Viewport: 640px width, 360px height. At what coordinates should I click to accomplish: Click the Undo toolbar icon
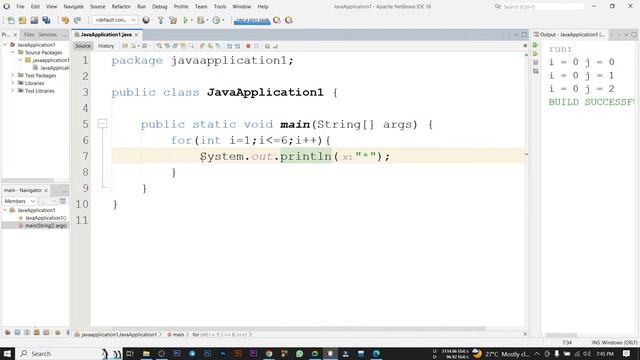pyautogui.click(x=65, y=20)
